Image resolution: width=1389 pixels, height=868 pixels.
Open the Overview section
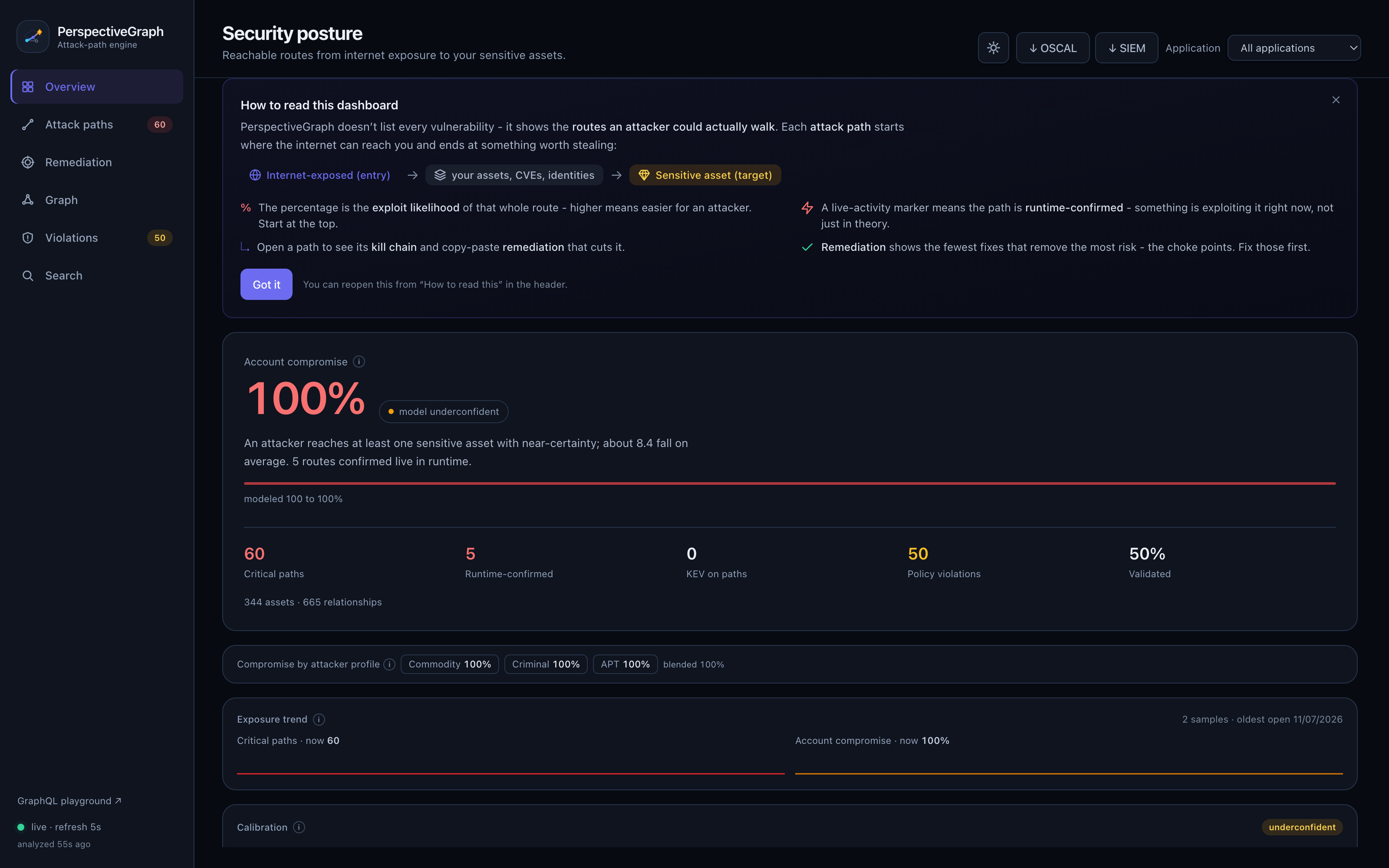point(97,87)
